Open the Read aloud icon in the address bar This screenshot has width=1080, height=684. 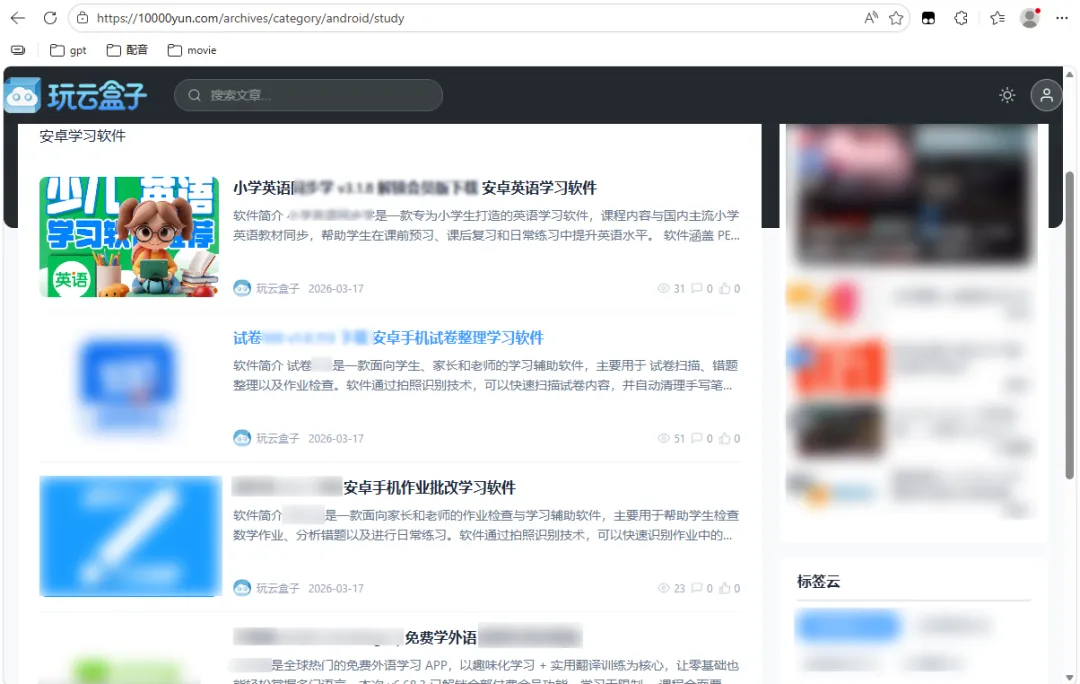[871, 19]
